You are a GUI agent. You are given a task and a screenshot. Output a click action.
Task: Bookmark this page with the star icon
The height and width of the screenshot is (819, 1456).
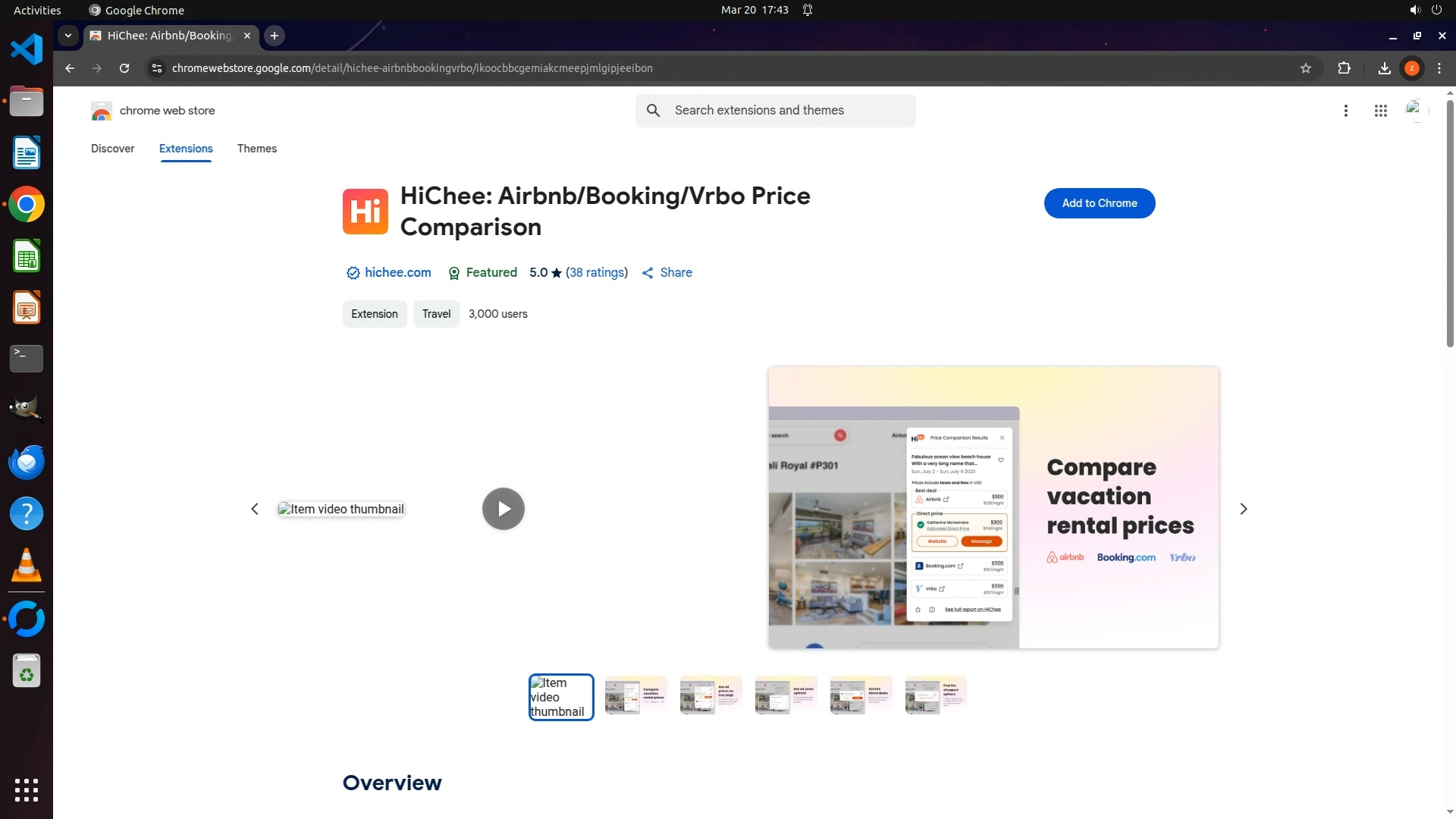(1305, 68)
